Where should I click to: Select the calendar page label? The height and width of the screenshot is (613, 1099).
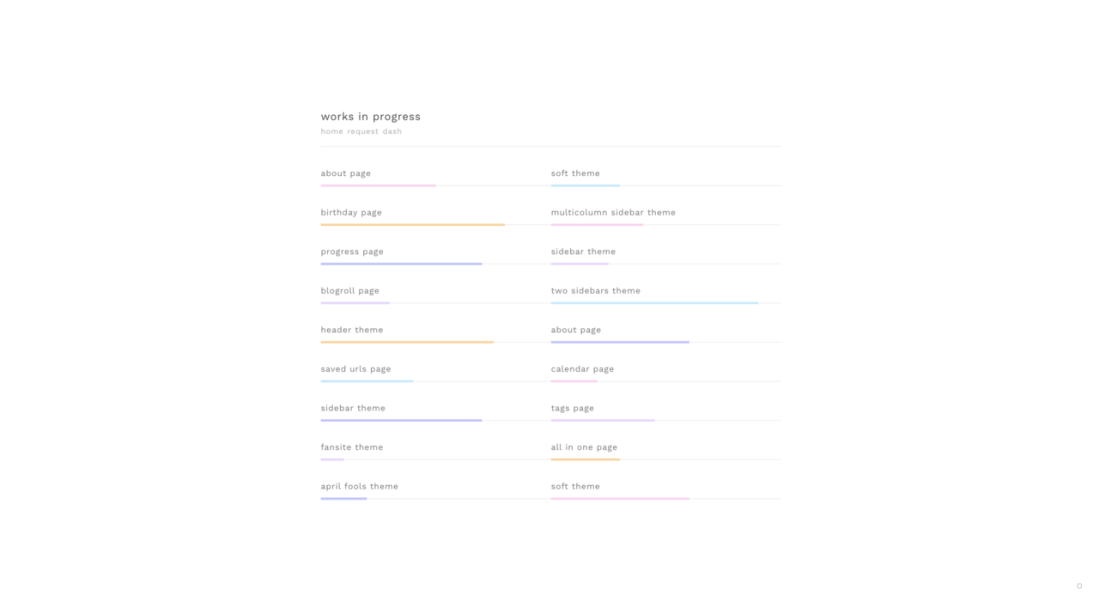582,369
